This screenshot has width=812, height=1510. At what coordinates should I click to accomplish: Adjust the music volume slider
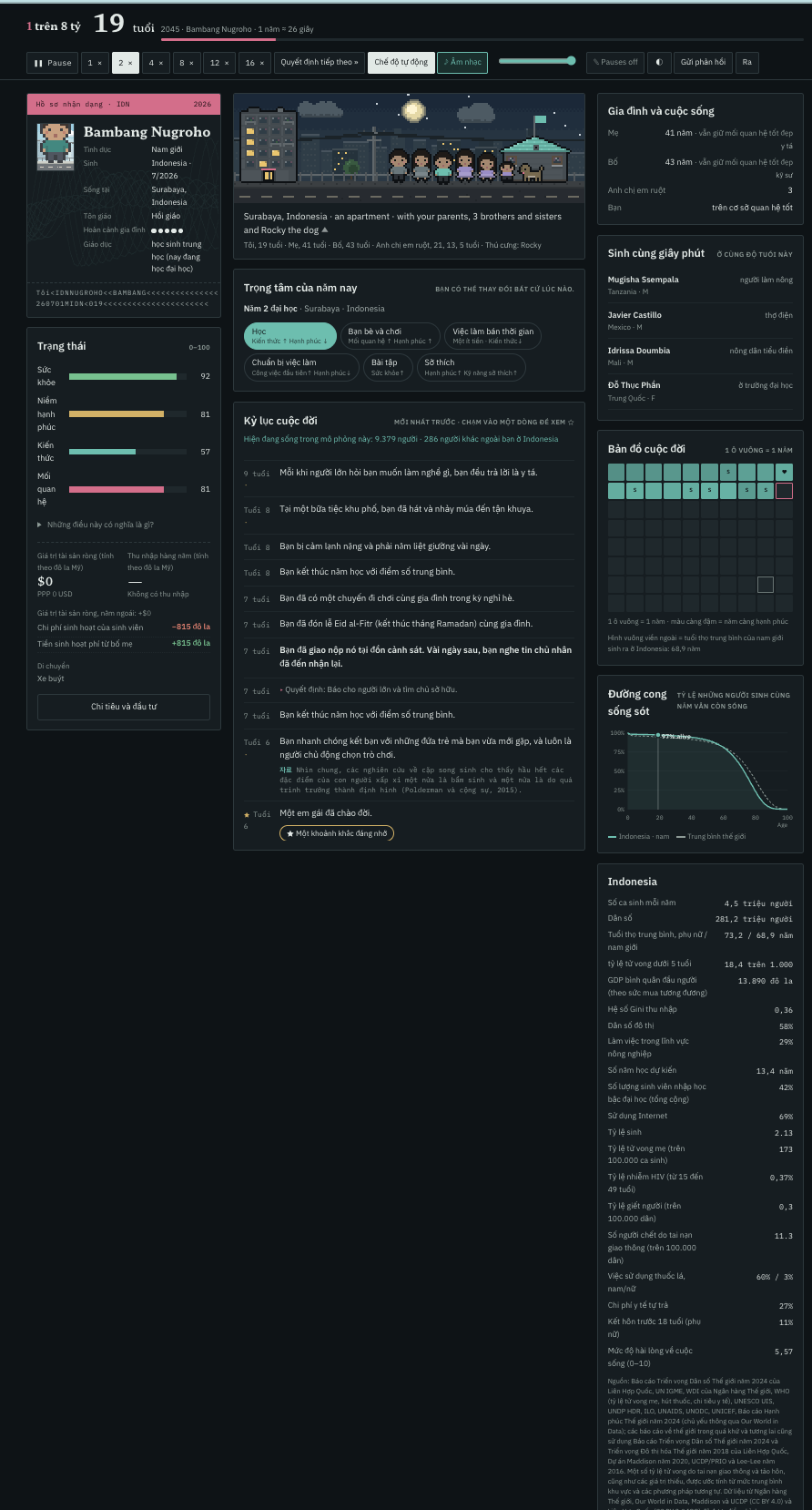click(x=537, y=61)
